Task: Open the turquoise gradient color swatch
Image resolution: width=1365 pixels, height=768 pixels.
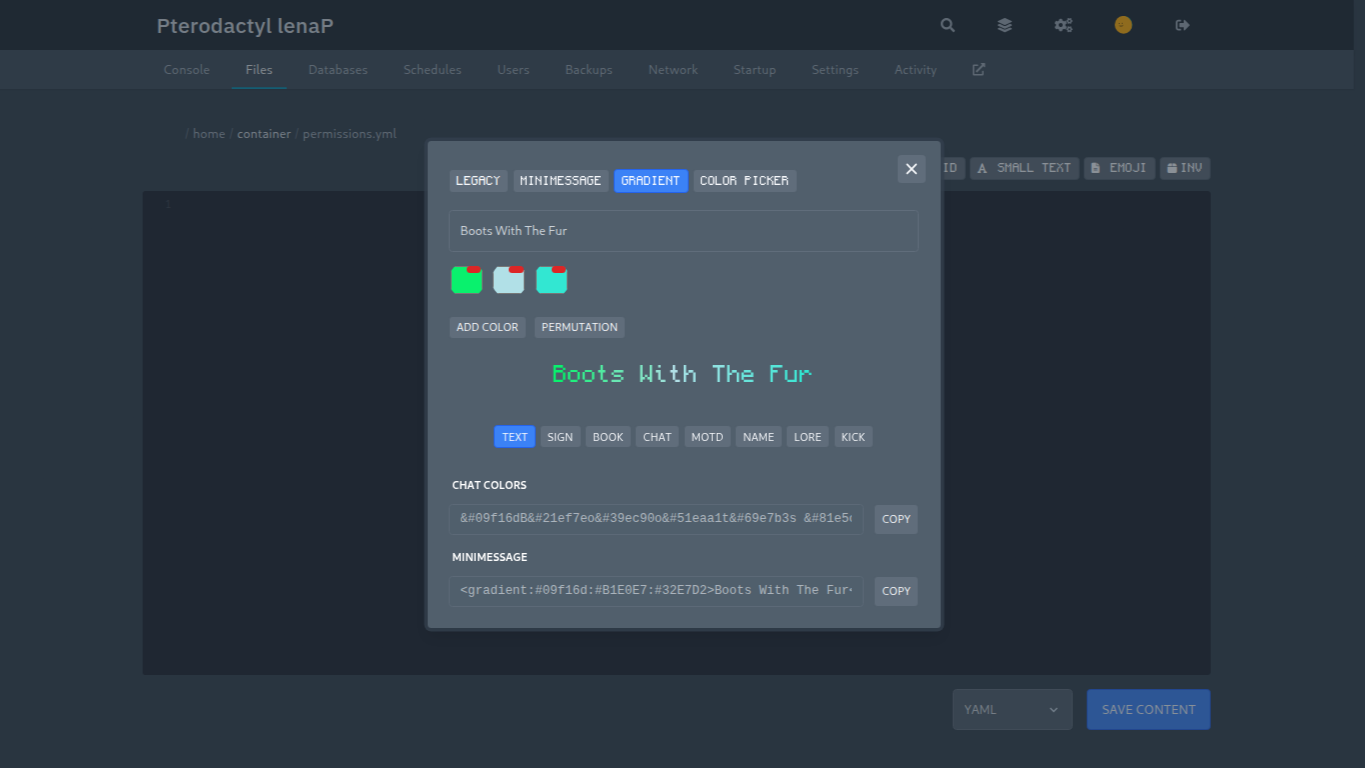Action: (x=551, y=283)
